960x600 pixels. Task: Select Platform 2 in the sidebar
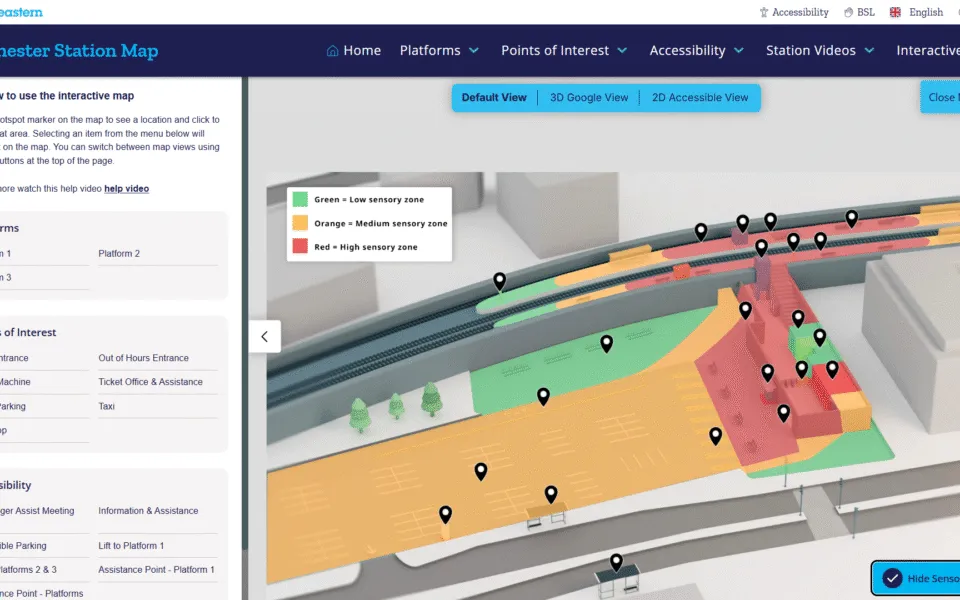coord(119,253)
